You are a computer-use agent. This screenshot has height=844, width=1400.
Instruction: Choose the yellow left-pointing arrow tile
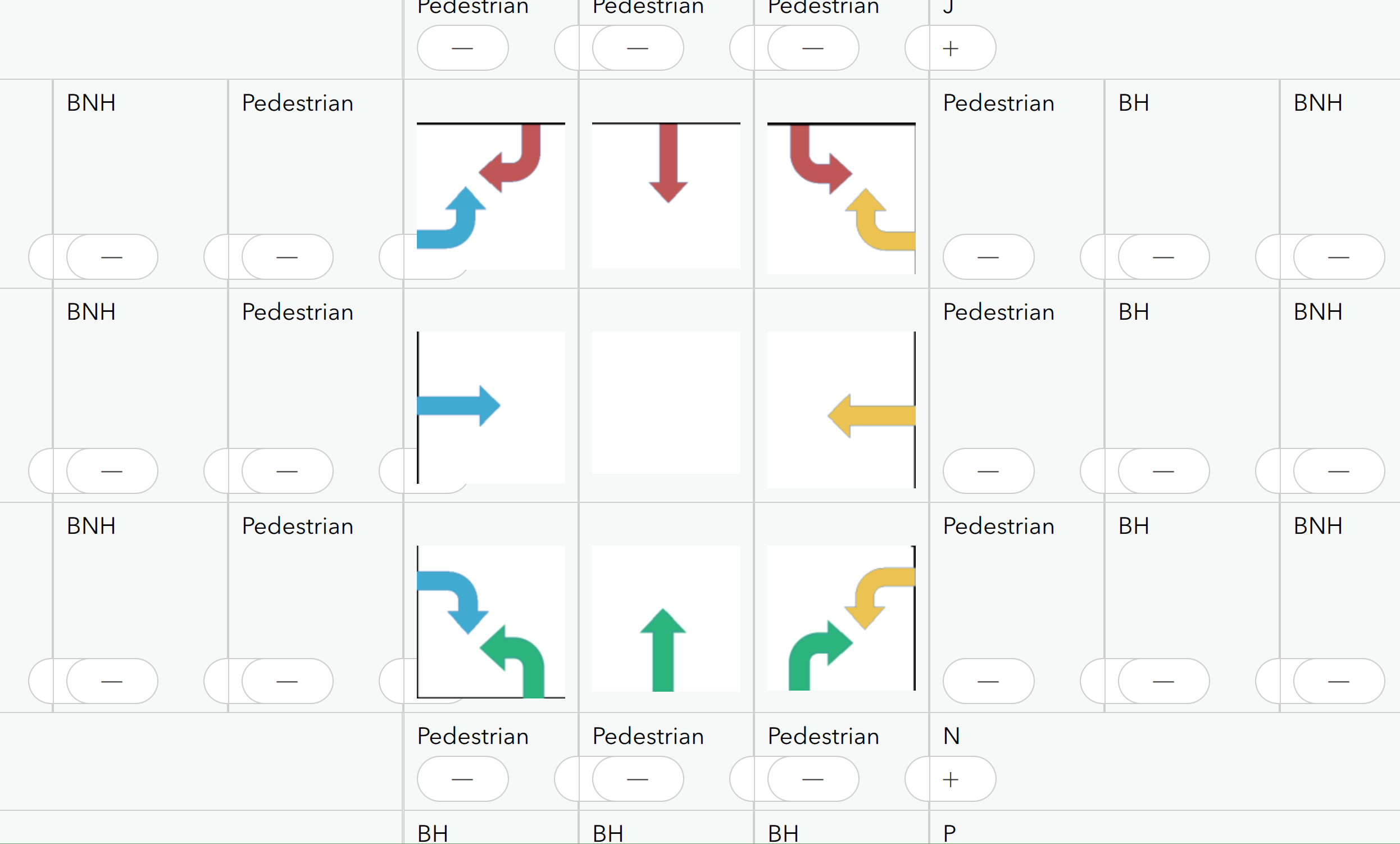842,410
